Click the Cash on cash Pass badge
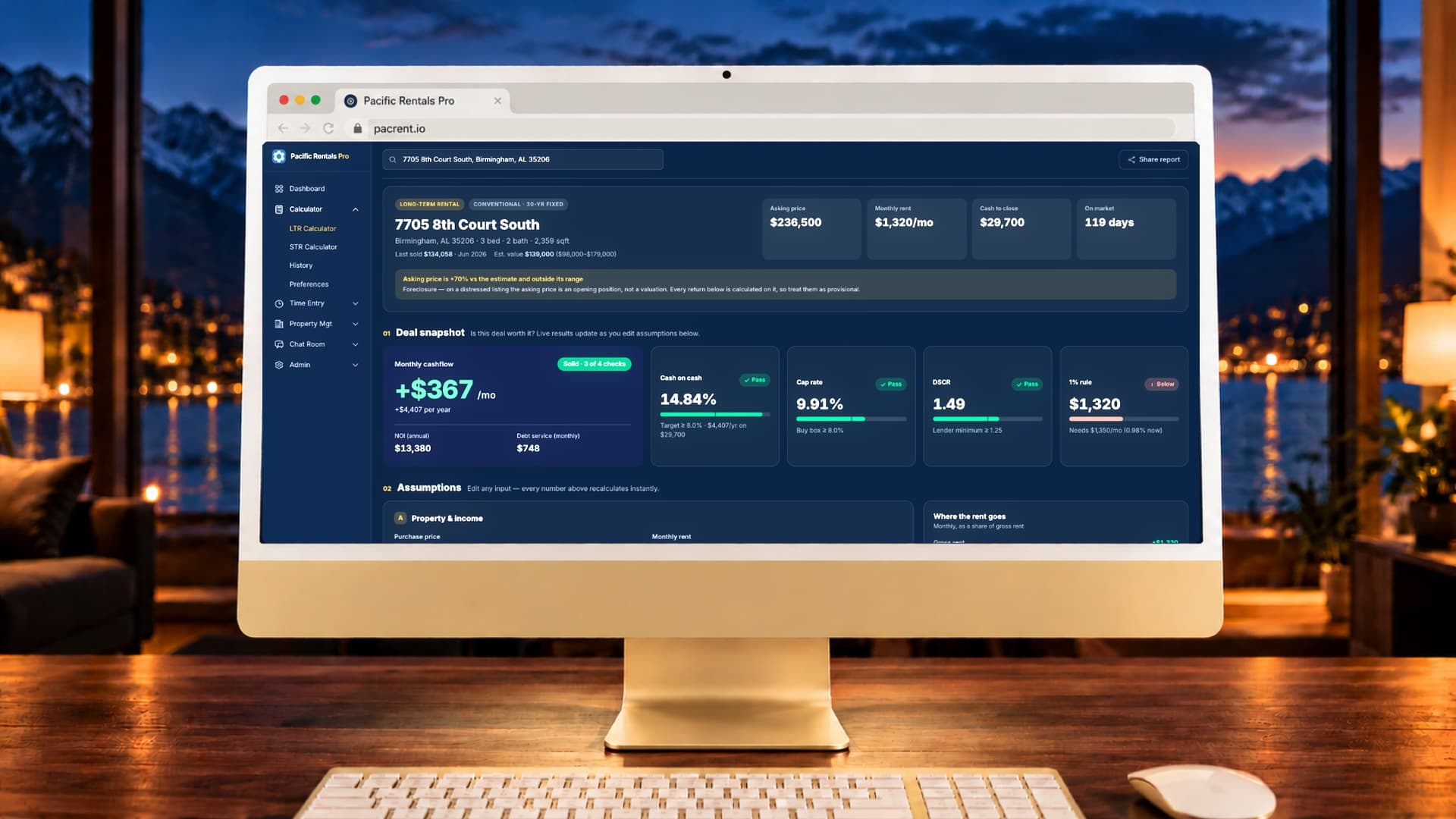Viewport: 1456px width, 819px height. [x=755, y=380]
